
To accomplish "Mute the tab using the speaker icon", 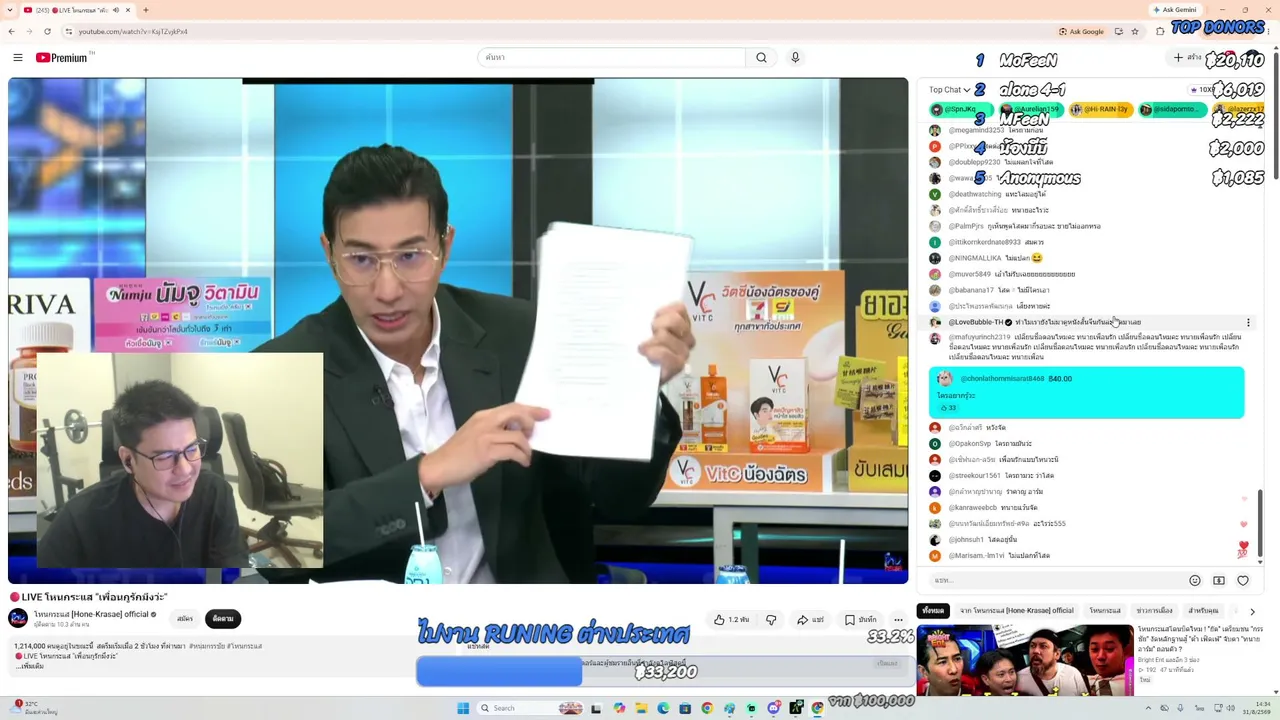I will click(x=116, y=10).
